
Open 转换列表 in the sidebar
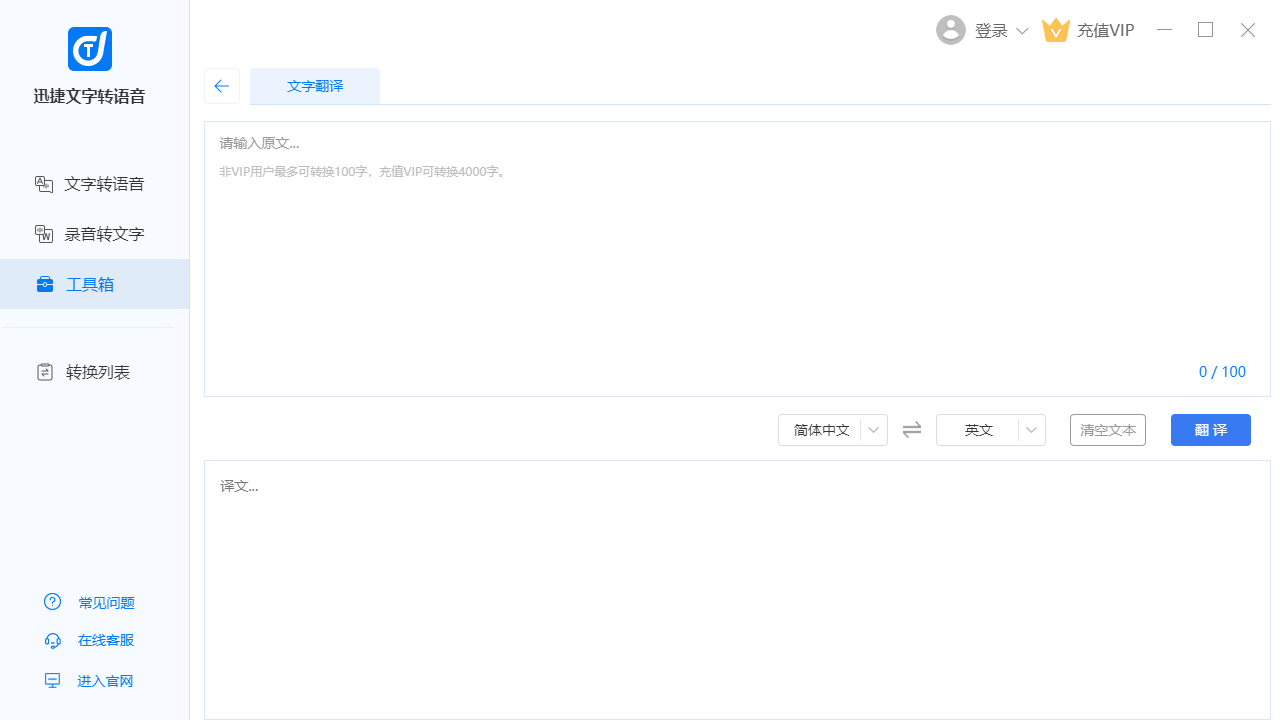tap(94, 372)
